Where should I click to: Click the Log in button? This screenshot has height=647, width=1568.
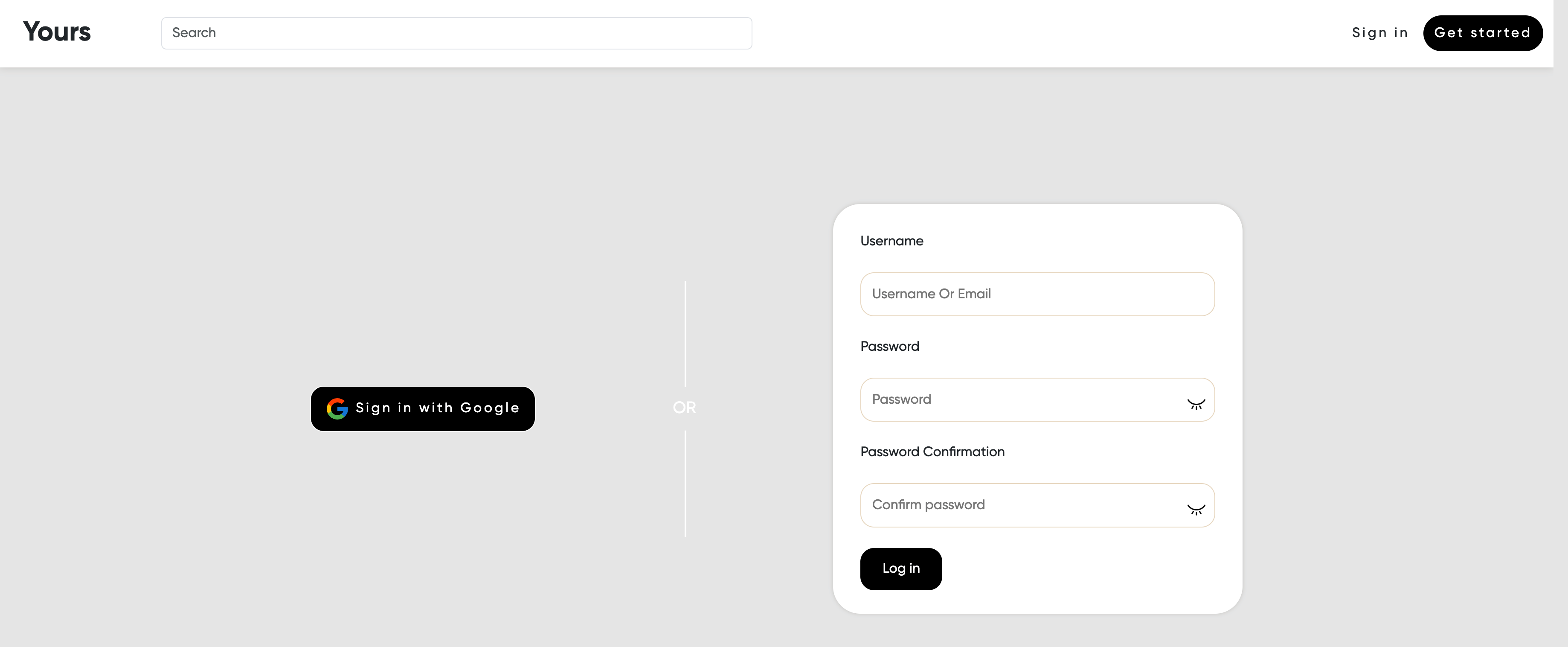click(x=901, y=568)
